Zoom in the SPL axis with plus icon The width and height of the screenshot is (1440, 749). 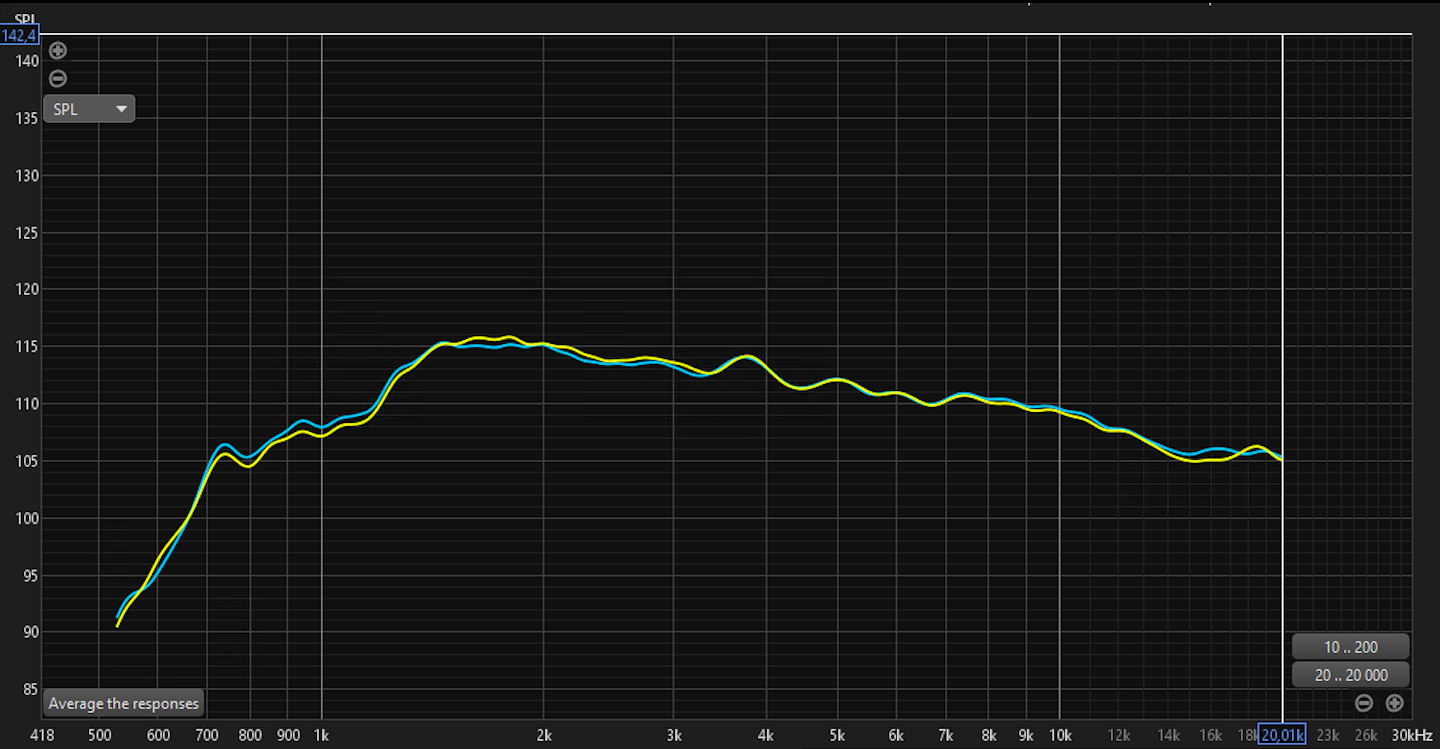58,51
